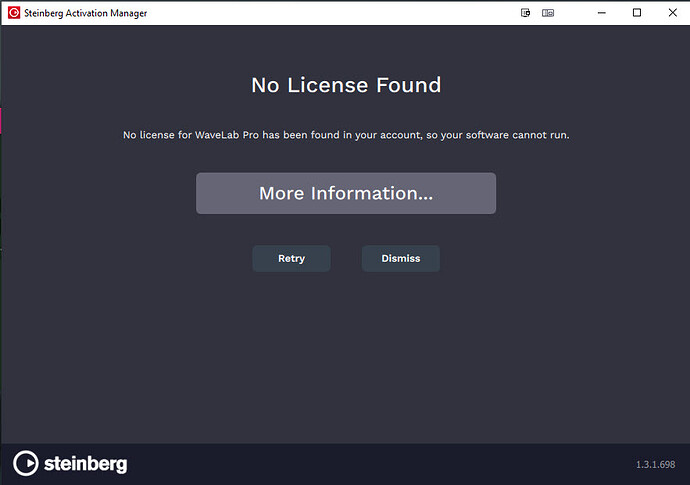Open the More Information… button
This screenshot has height=485, width=690.
click(x=346, y=193)
